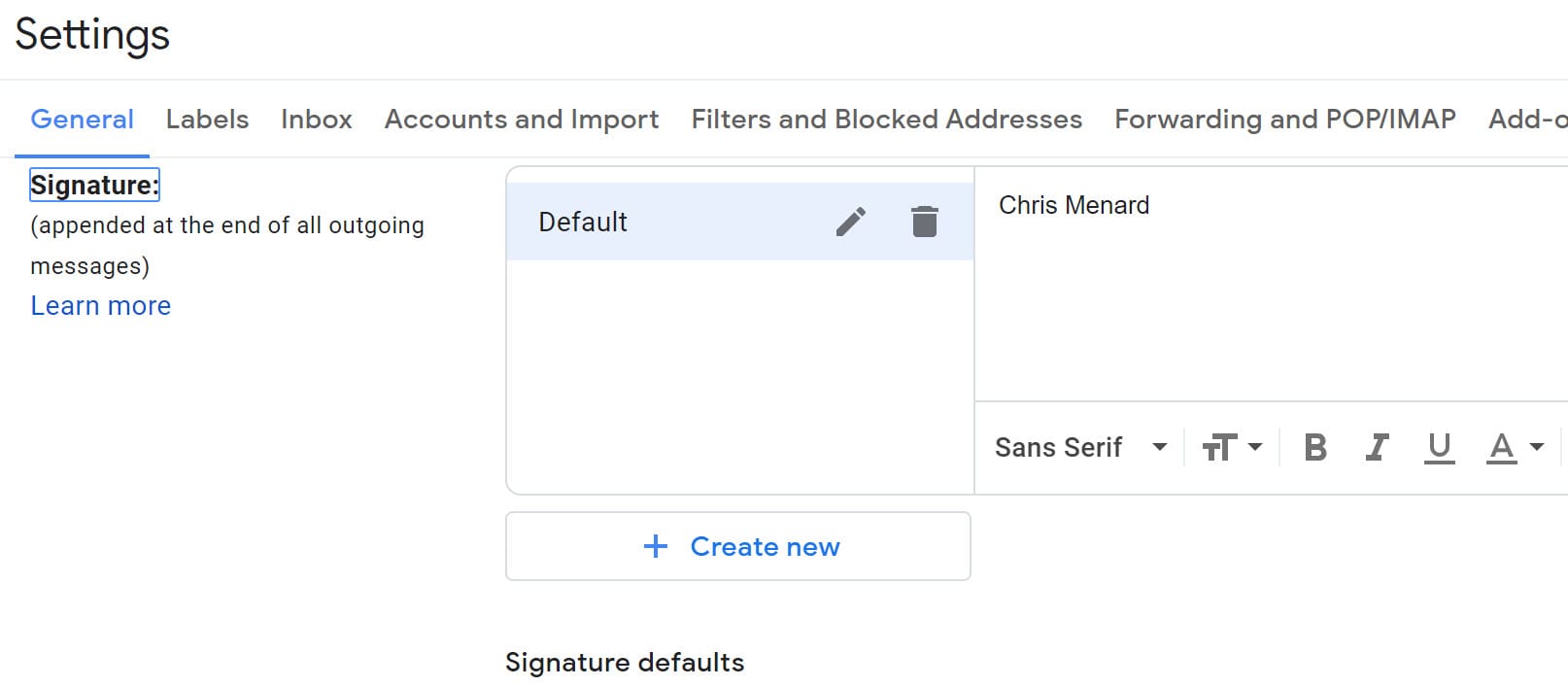Image resolution: width=1568 pixels, height=687 pixels.
Task: Toggle underline formatting in signature editor
Action: pyautogui.click(x=1439, y=447)
